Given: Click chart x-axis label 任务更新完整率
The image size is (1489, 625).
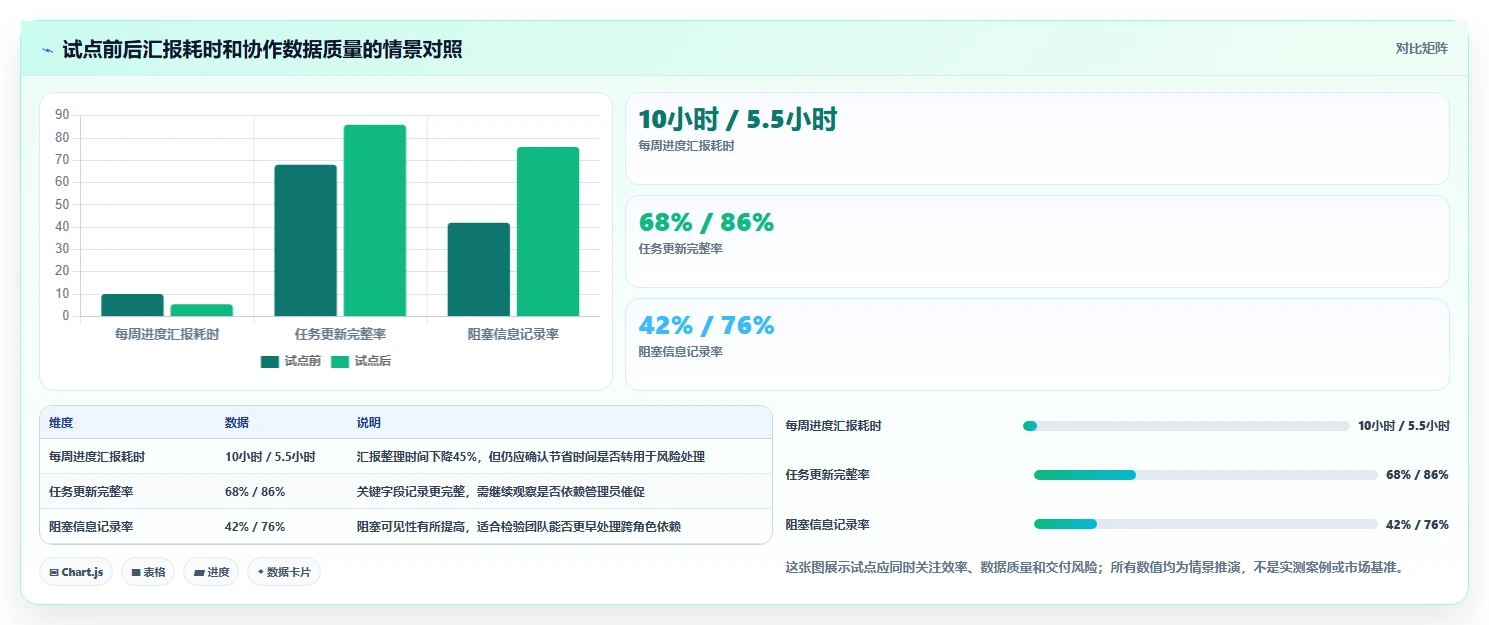Looking at the screenshot, I should pyautogui.click(x=340, y=334).
